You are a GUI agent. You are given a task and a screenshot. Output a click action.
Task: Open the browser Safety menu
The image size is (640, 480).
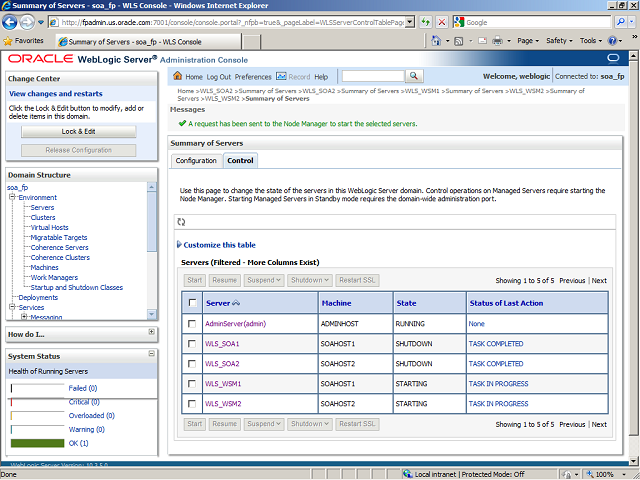pos(558,41)
